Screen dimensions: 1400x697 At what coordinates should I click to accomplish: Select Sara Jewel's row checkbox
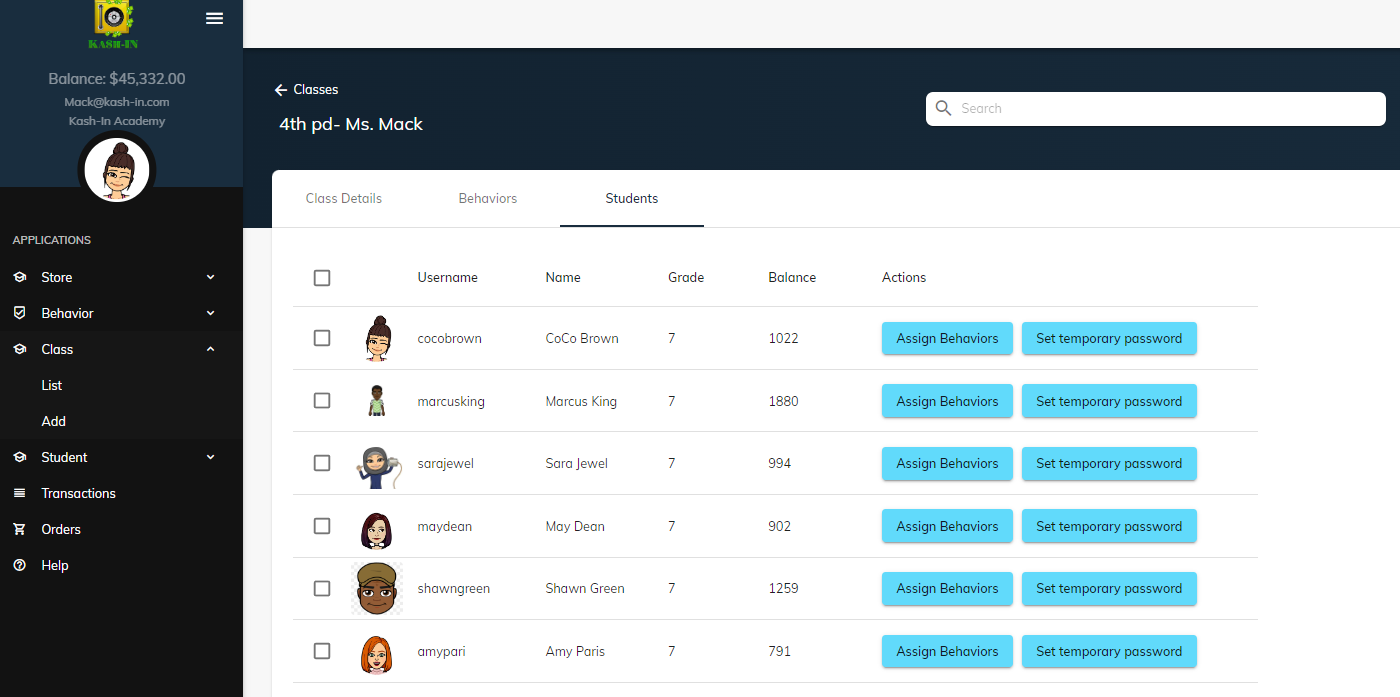click(x=322, y=463)
